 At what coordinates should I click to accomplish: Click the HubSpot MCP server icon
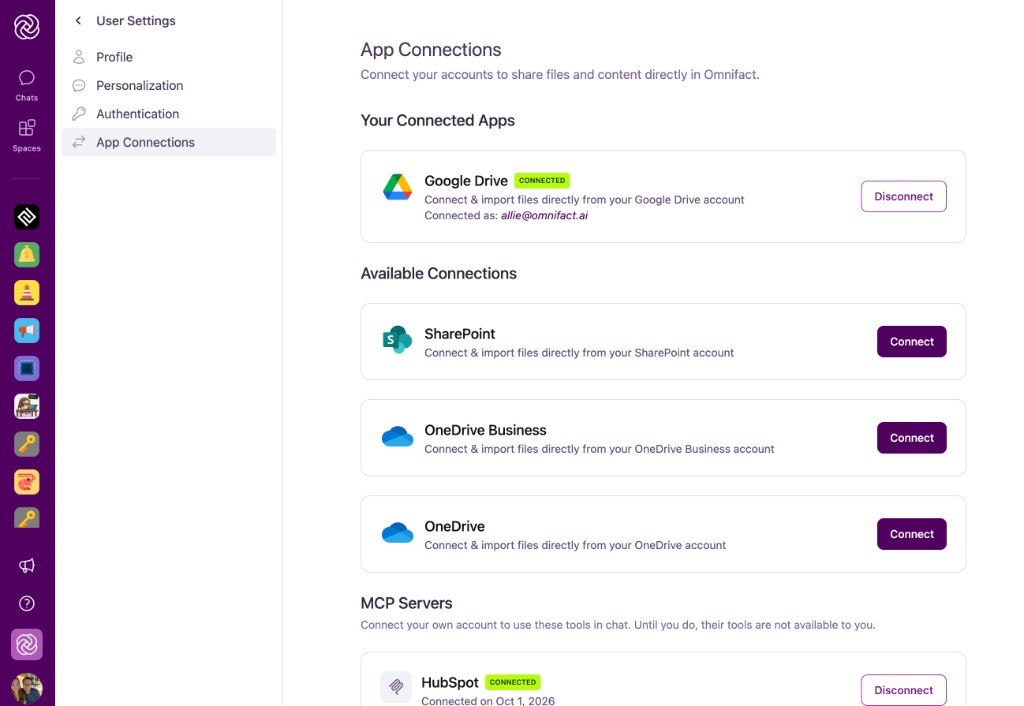click(x=396, y=686)
